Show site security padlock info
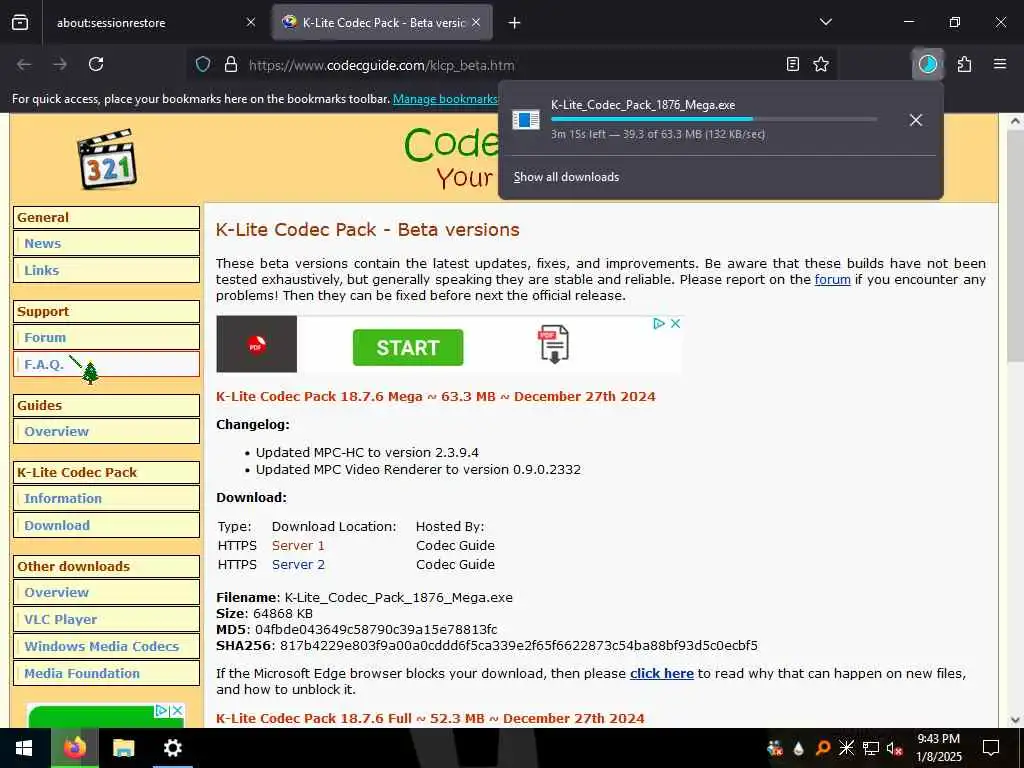This screenshot has height=768, width=1024. click(x=231, y=65)
